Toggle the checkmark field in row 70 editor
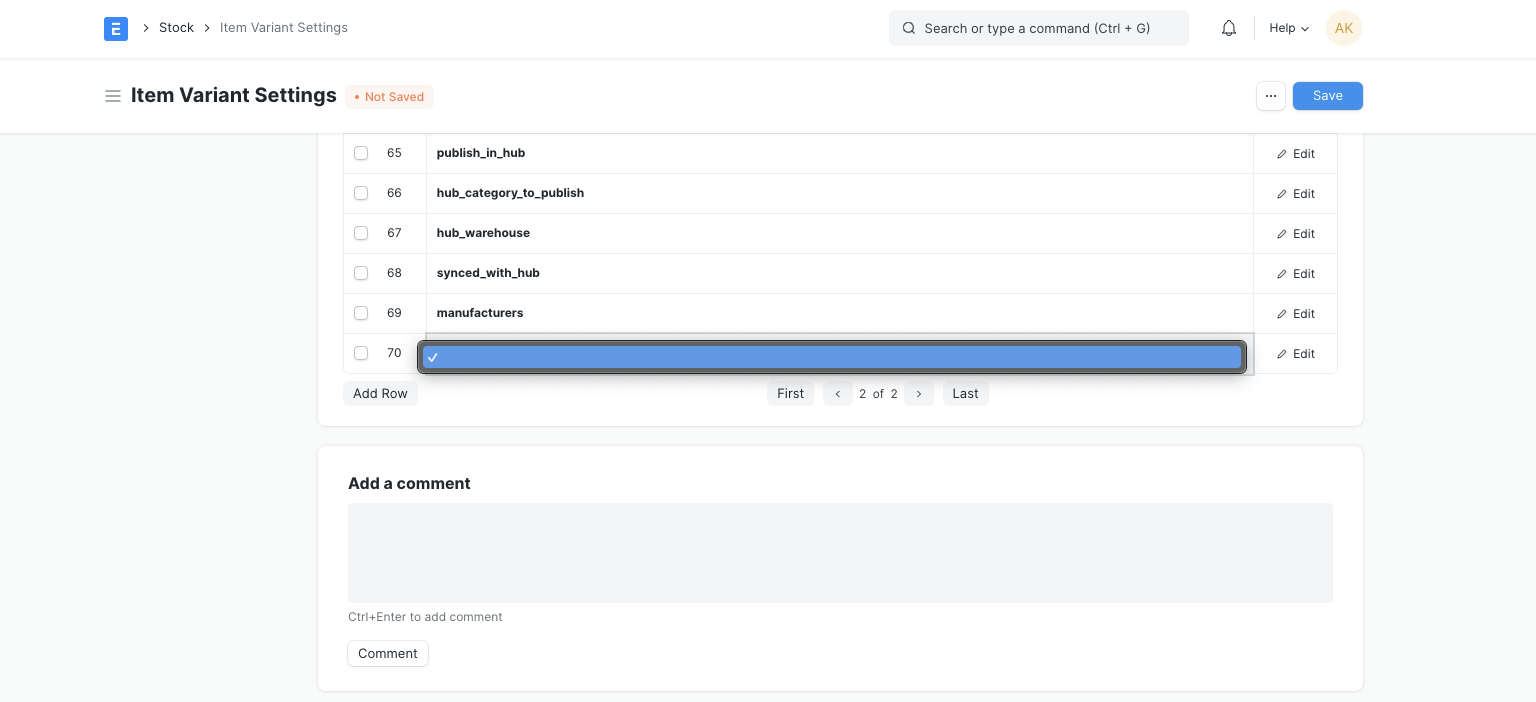 click(433, 357)
